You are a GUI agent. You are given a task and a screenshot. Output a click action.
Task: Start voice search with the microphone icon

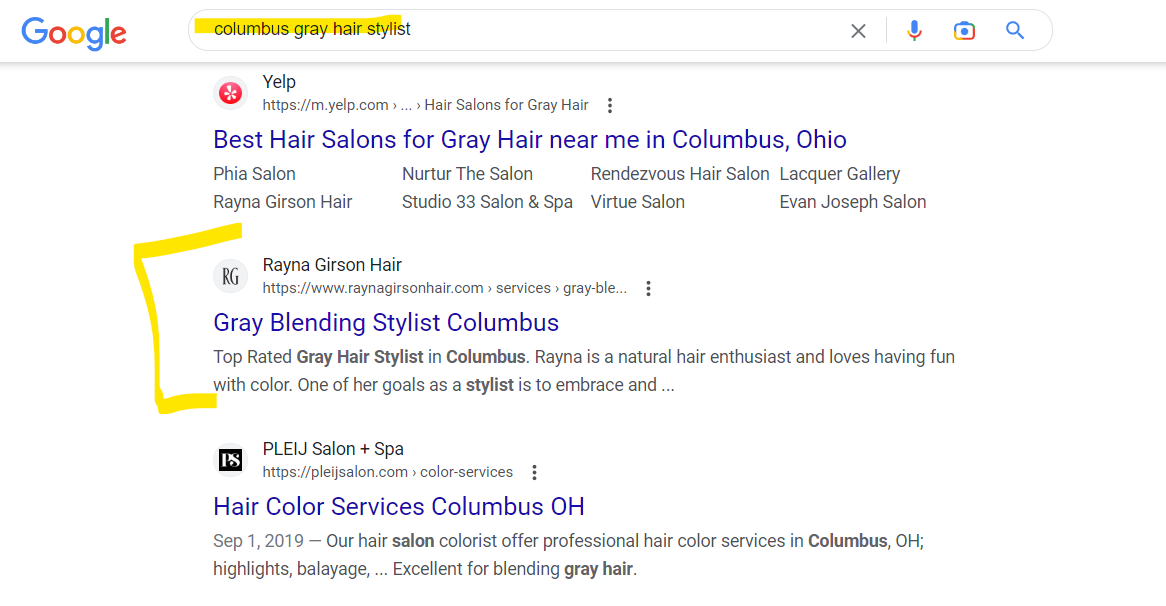click(x=914, y=30)
